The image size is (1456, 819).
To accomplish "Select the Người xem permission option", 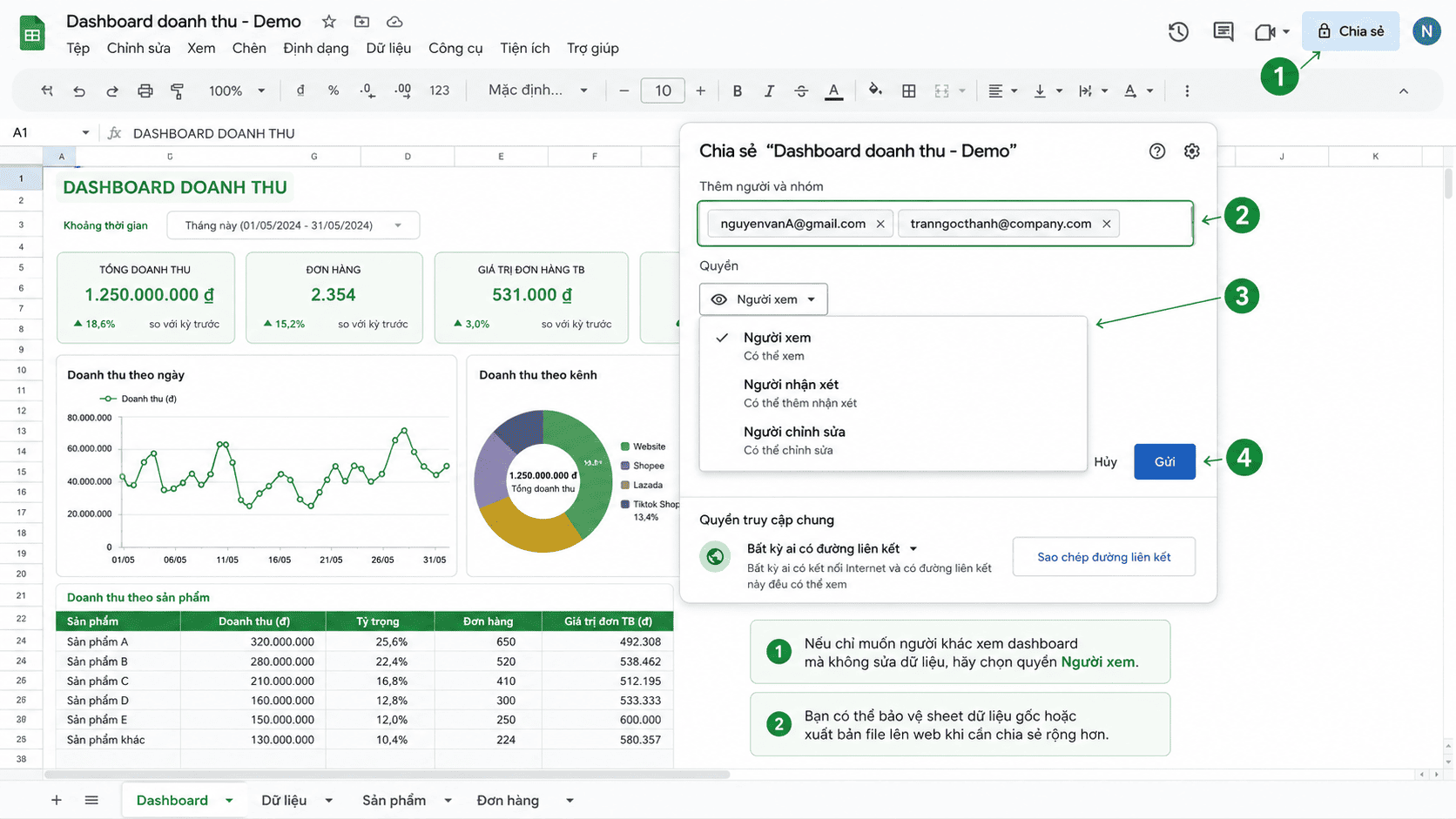I will [x=893, y=346].
